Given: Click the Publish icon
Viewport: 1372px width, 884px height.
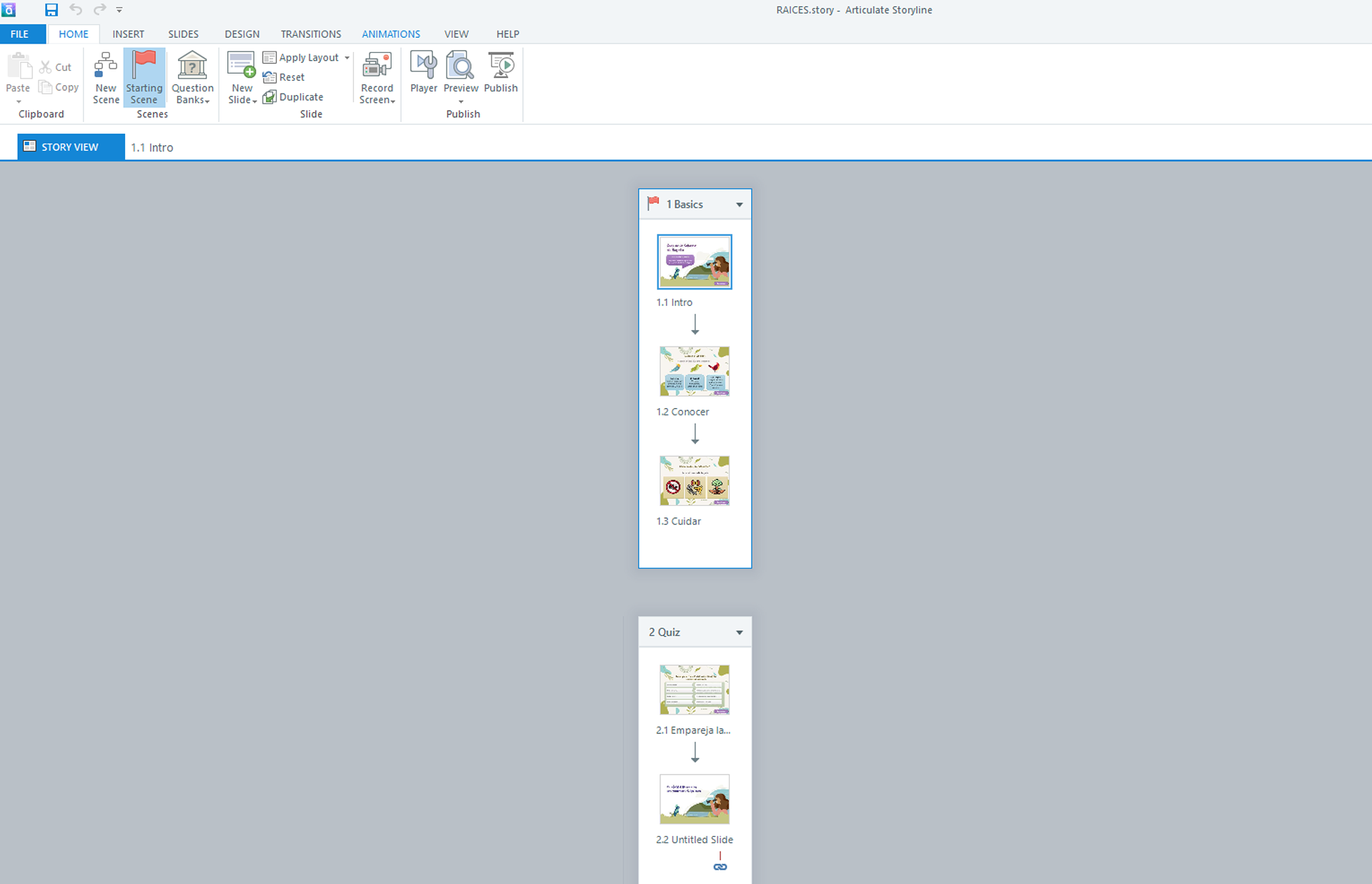Looking at the screenshot, I should pyautogui.click(x=500, y=66).
